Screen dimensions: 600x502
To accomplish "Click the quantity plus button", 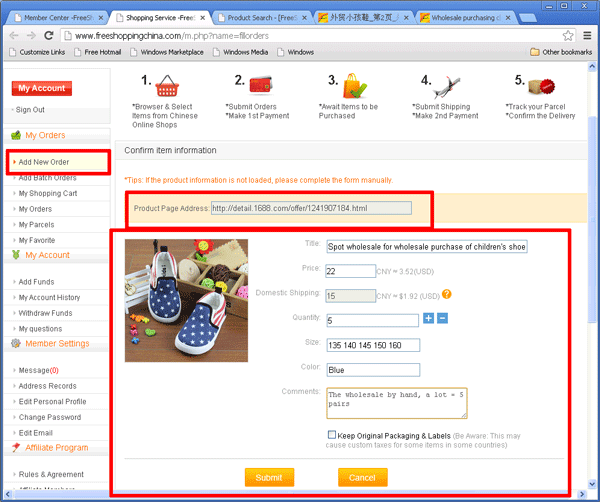I will tap(429, 319).
